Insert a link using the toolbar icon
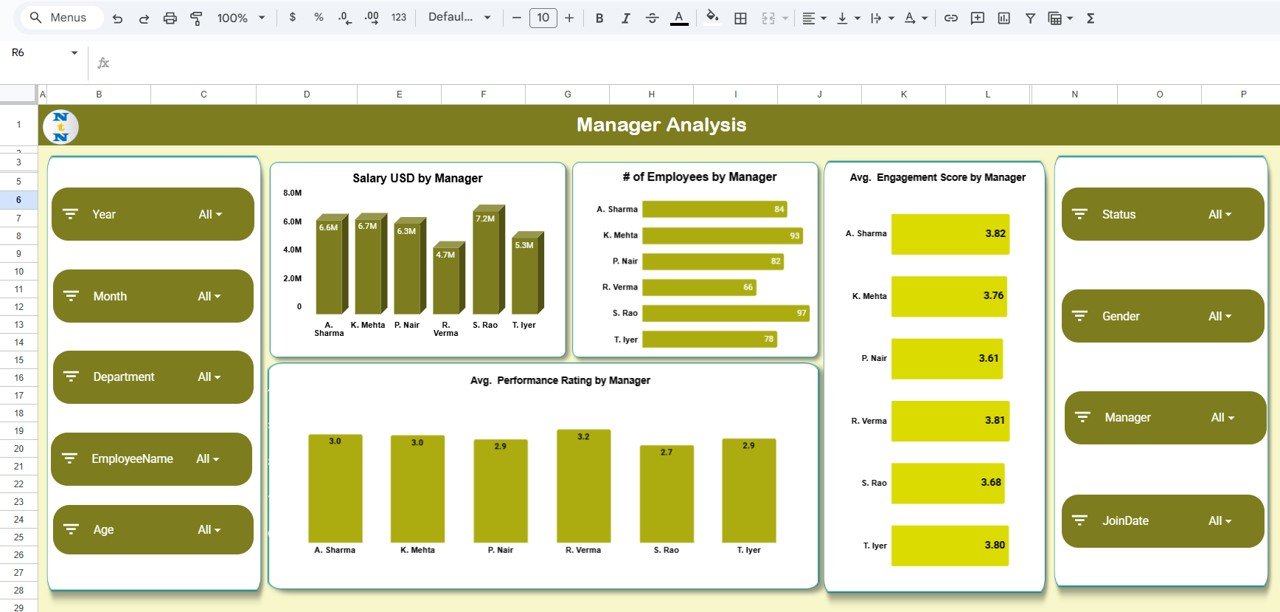The image size is (1280, 612). (x=951, y=18)
